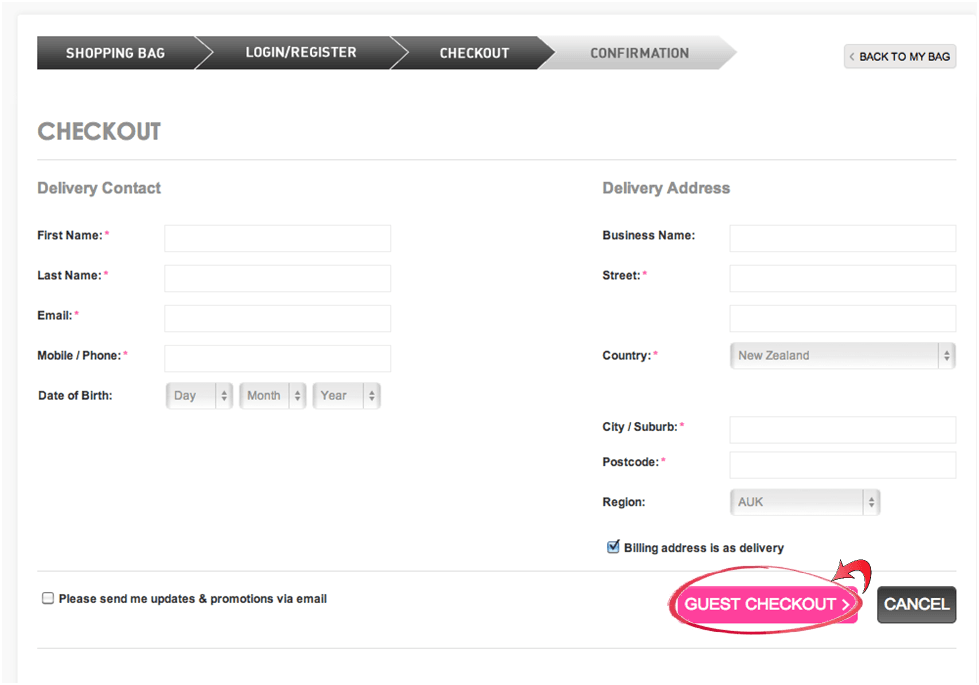The image size is (979, 685).
Task: Click the Confirmation step
Action: point(639,53)
